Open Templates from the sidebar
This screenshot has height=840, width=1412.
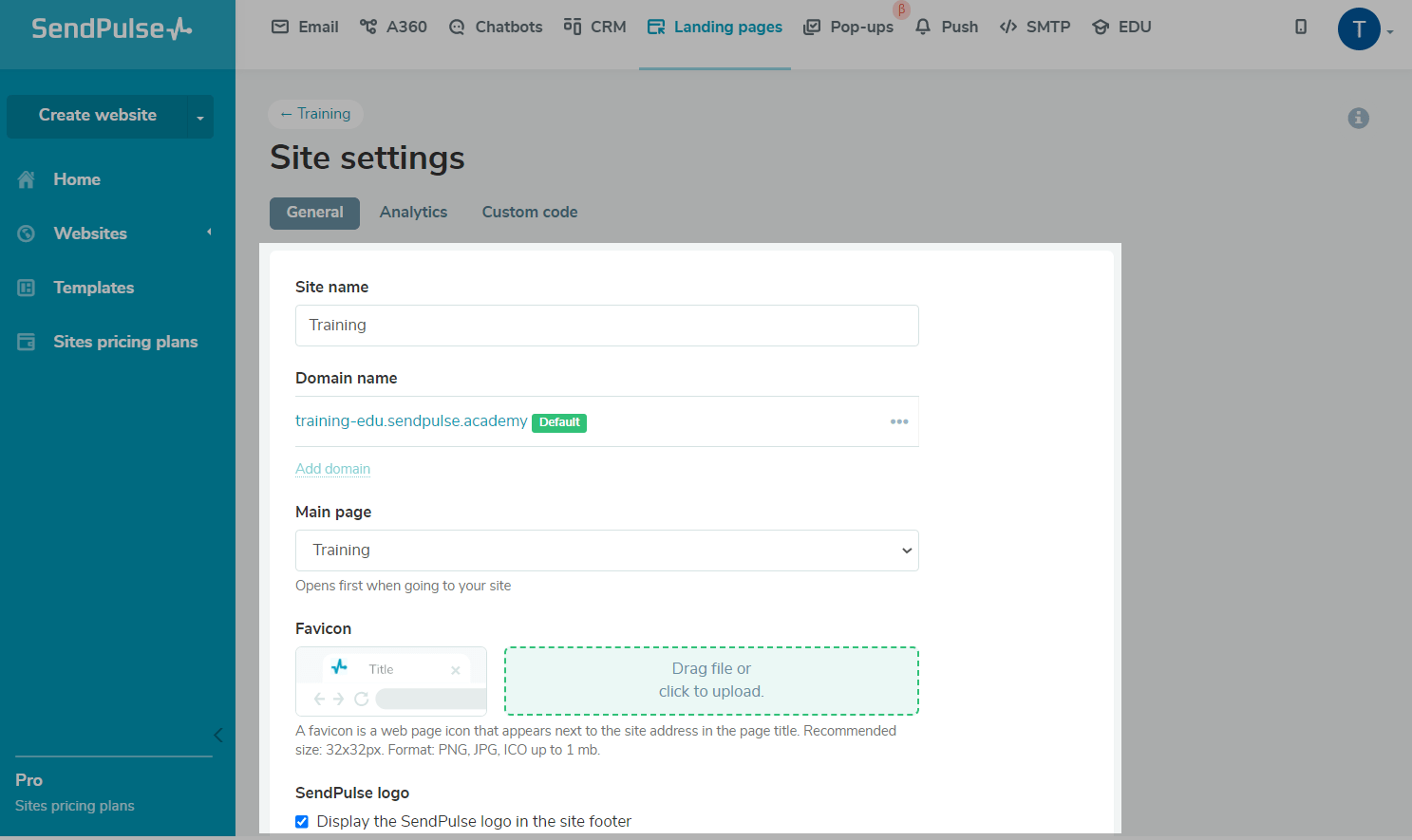coord(93,288)
